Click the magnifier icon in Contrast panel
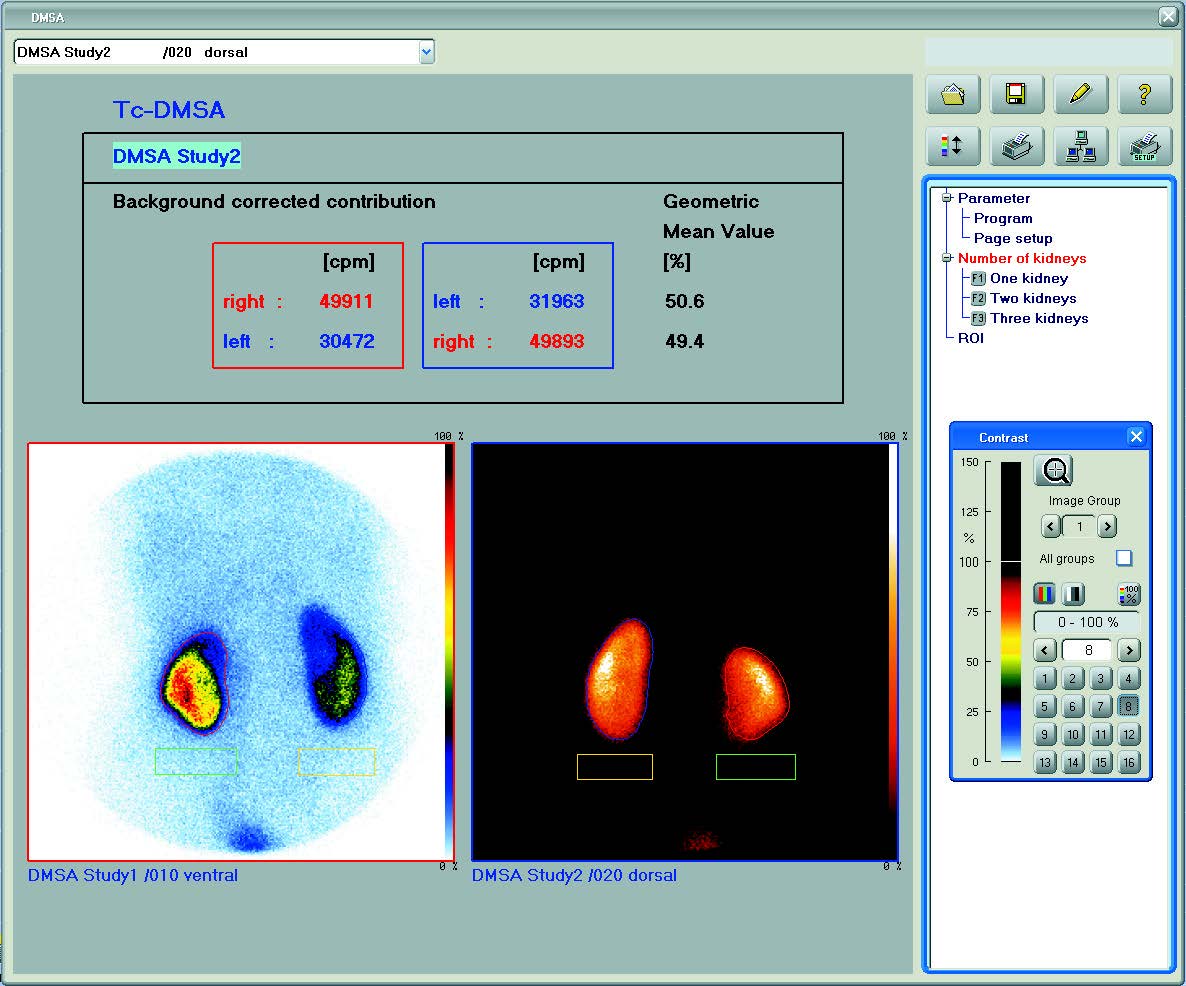 coord(1054,470)
